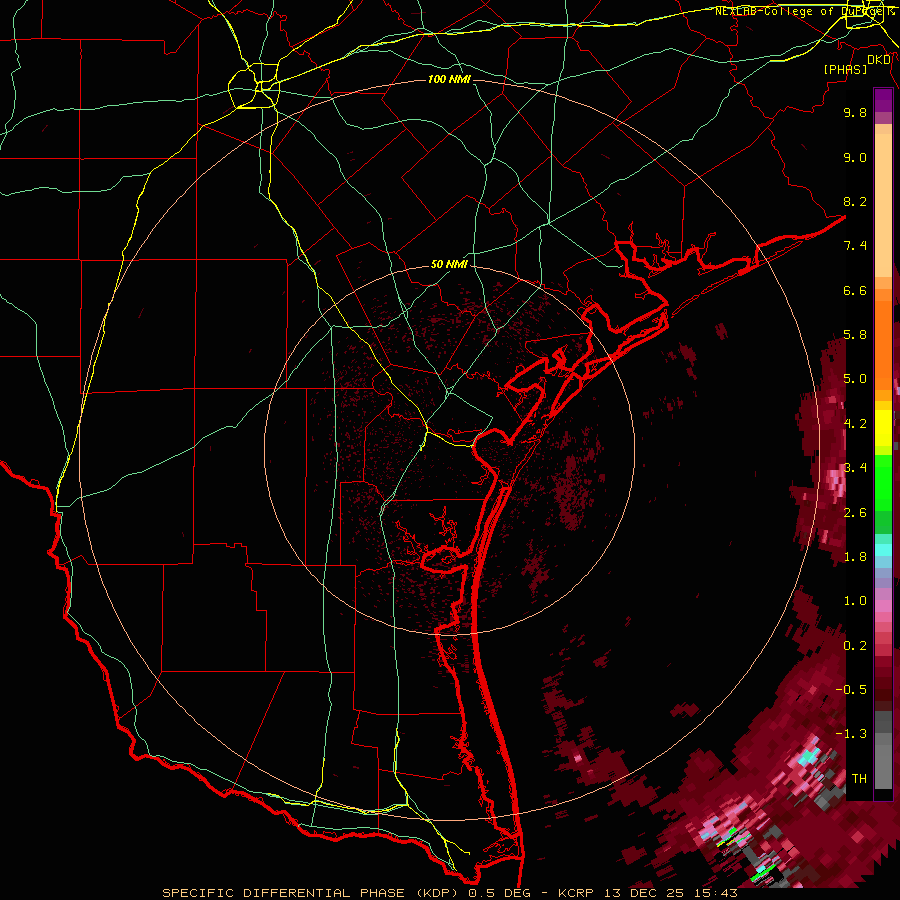900x900 pixels.
Task: Click the 6.6 scale value
Action: click(855, 290)
